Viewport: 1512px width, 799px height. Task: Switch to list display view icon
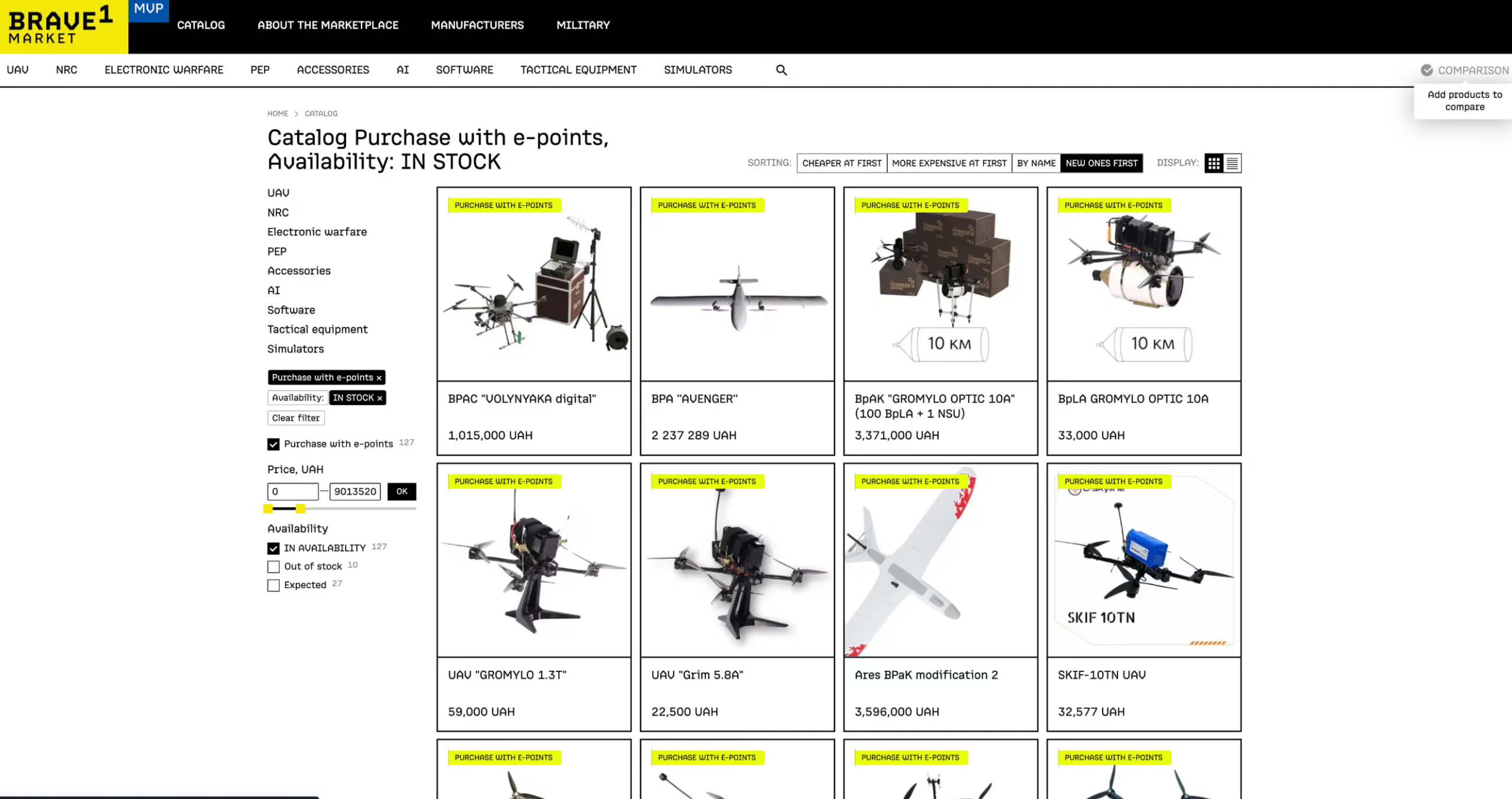pyautogui.click(x=1232, y=164)
